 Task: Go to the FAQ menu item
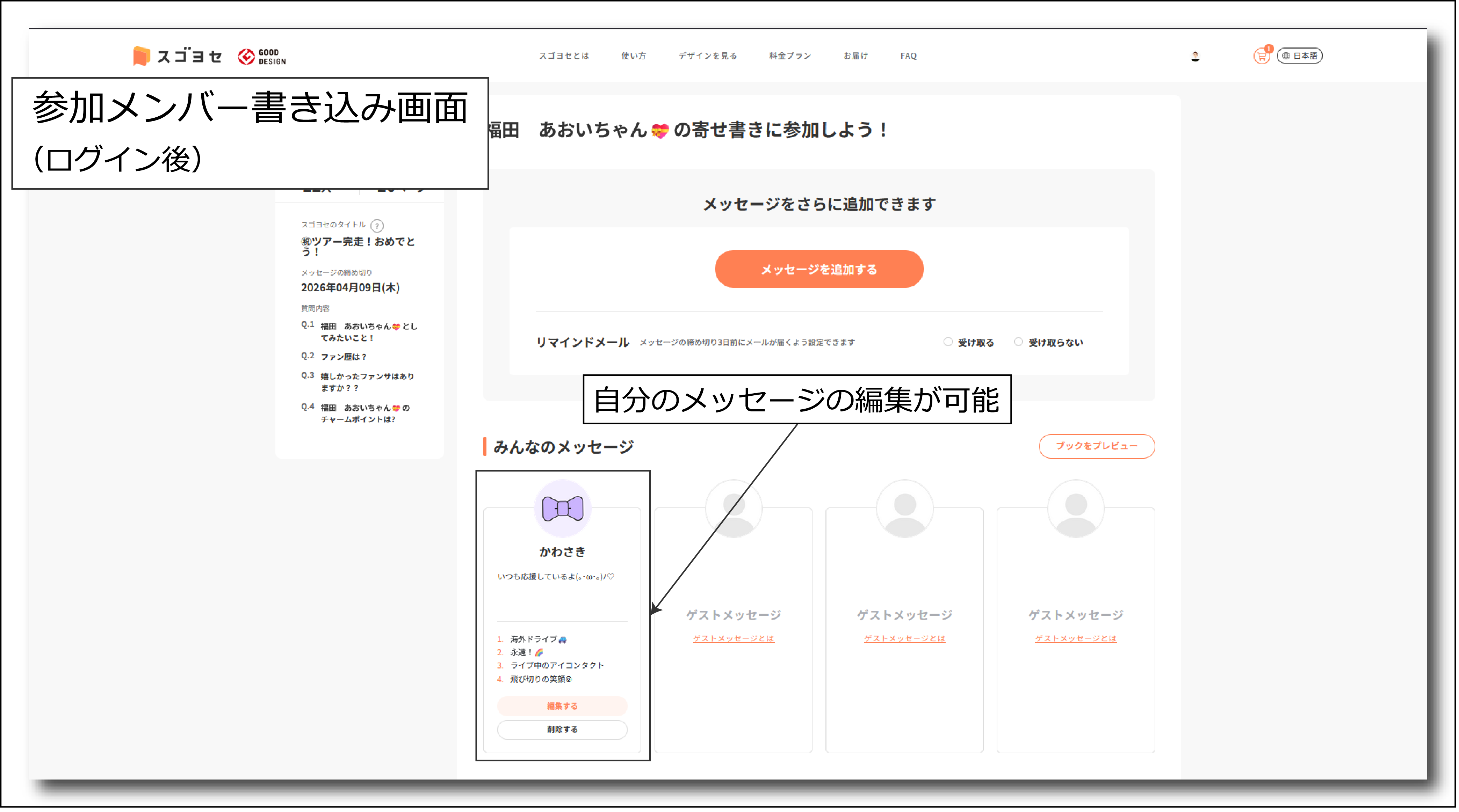click(909, 56)
